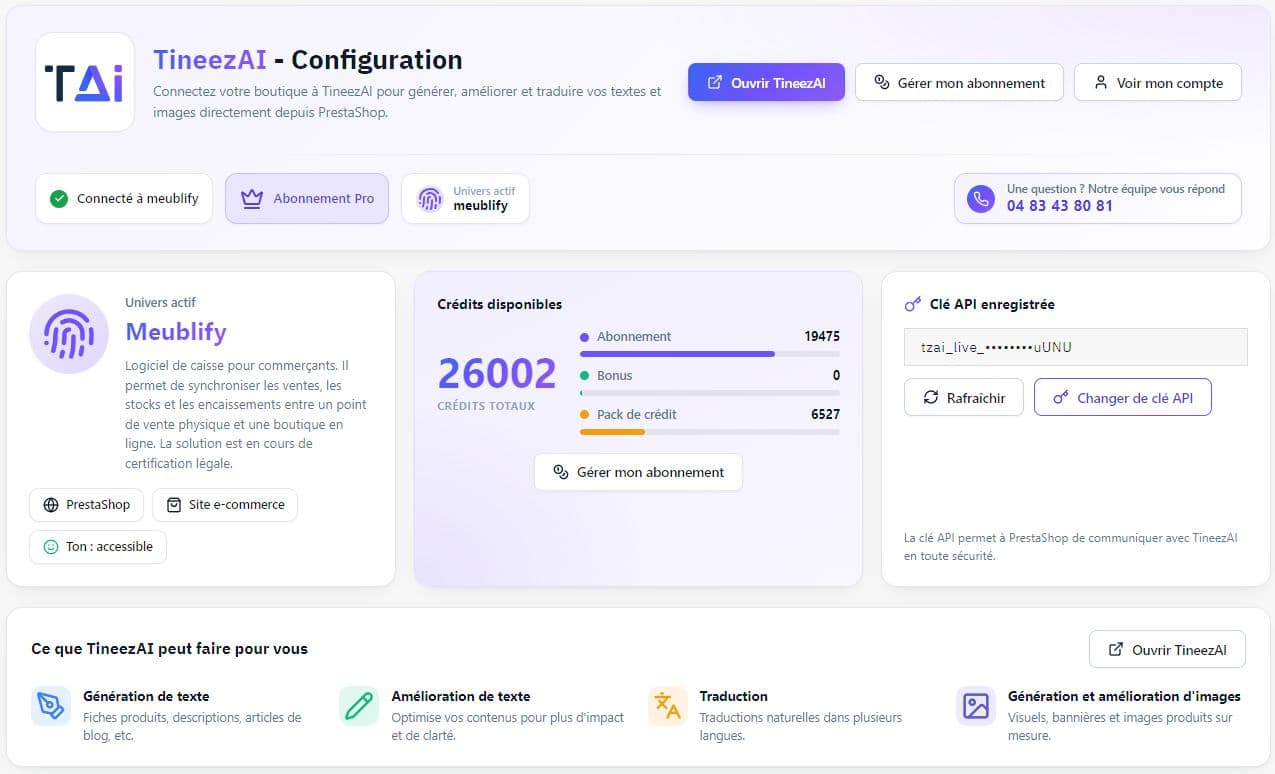Click the 19475 Abonnement credit value
Screen dimensions: 1275x774
(822, 337)
